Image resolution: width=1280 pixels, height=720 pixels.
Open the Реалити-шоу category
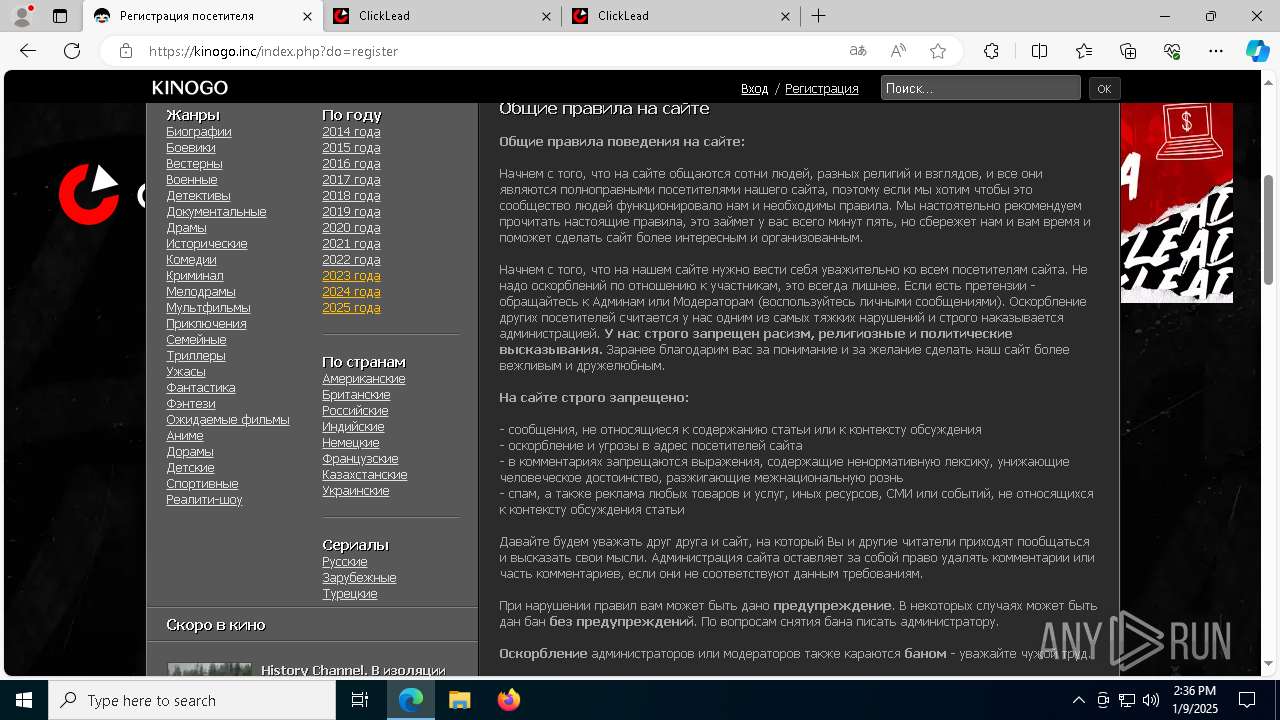point(204,499)
